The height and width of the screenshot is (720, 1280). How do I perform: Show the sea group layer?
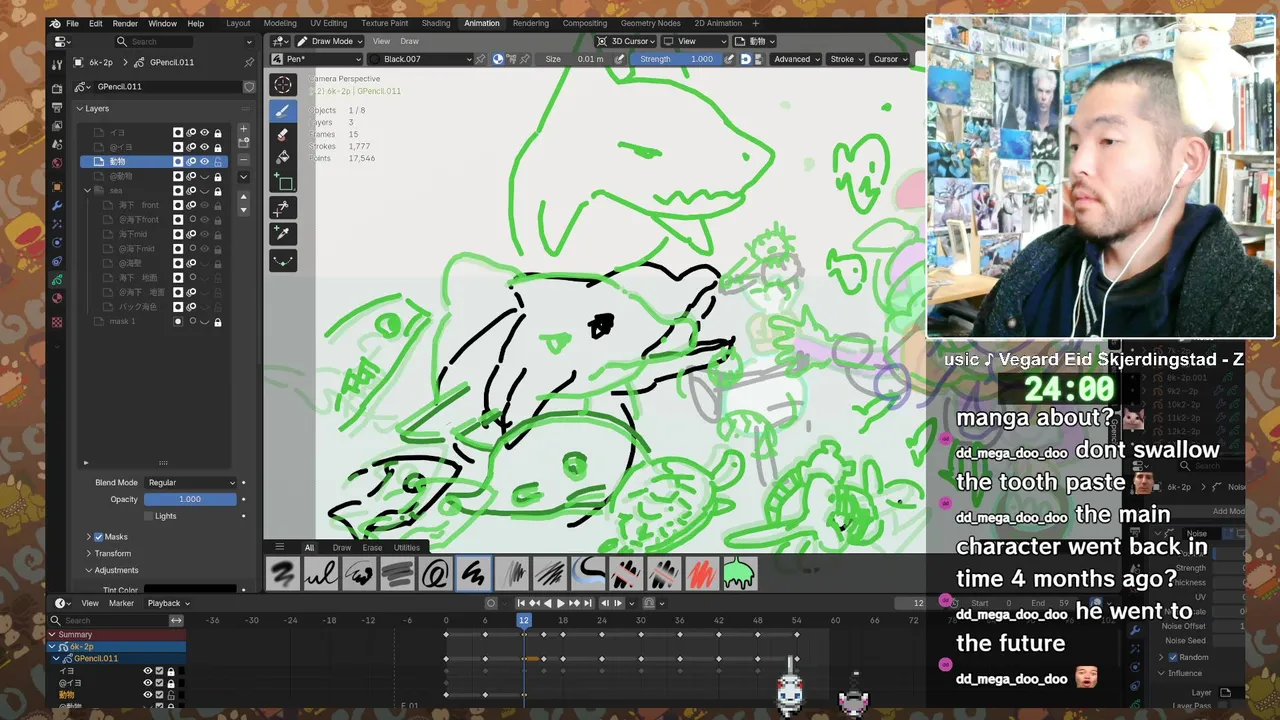click(204, 190)
